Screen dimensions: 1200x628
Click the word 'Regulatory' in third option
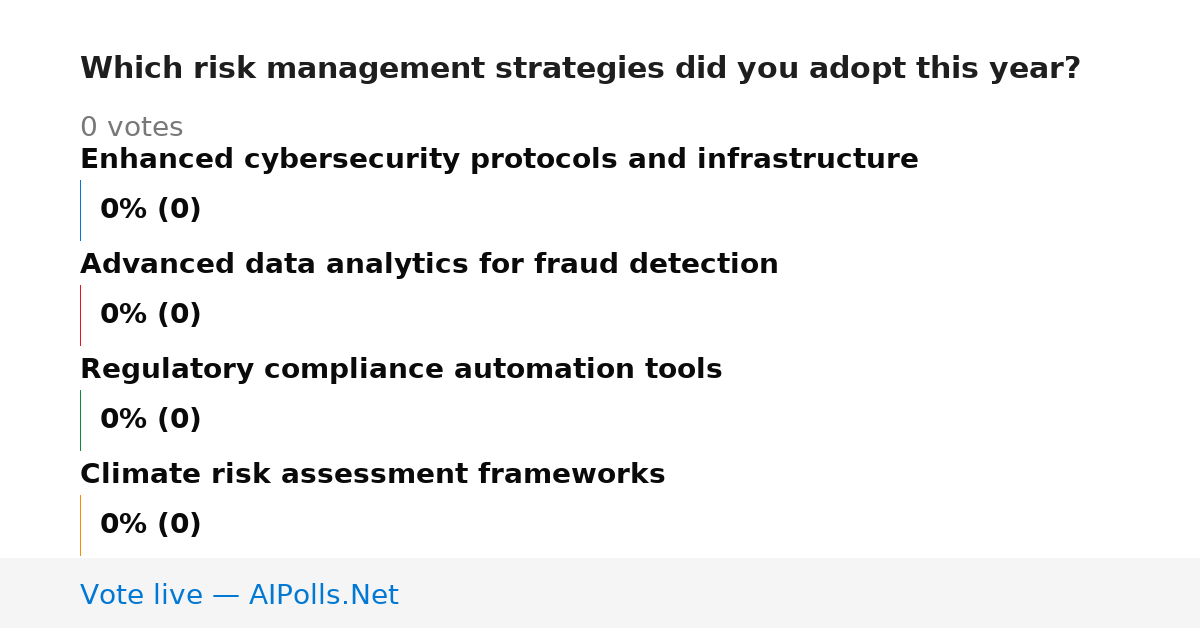(x=167, y=370)
